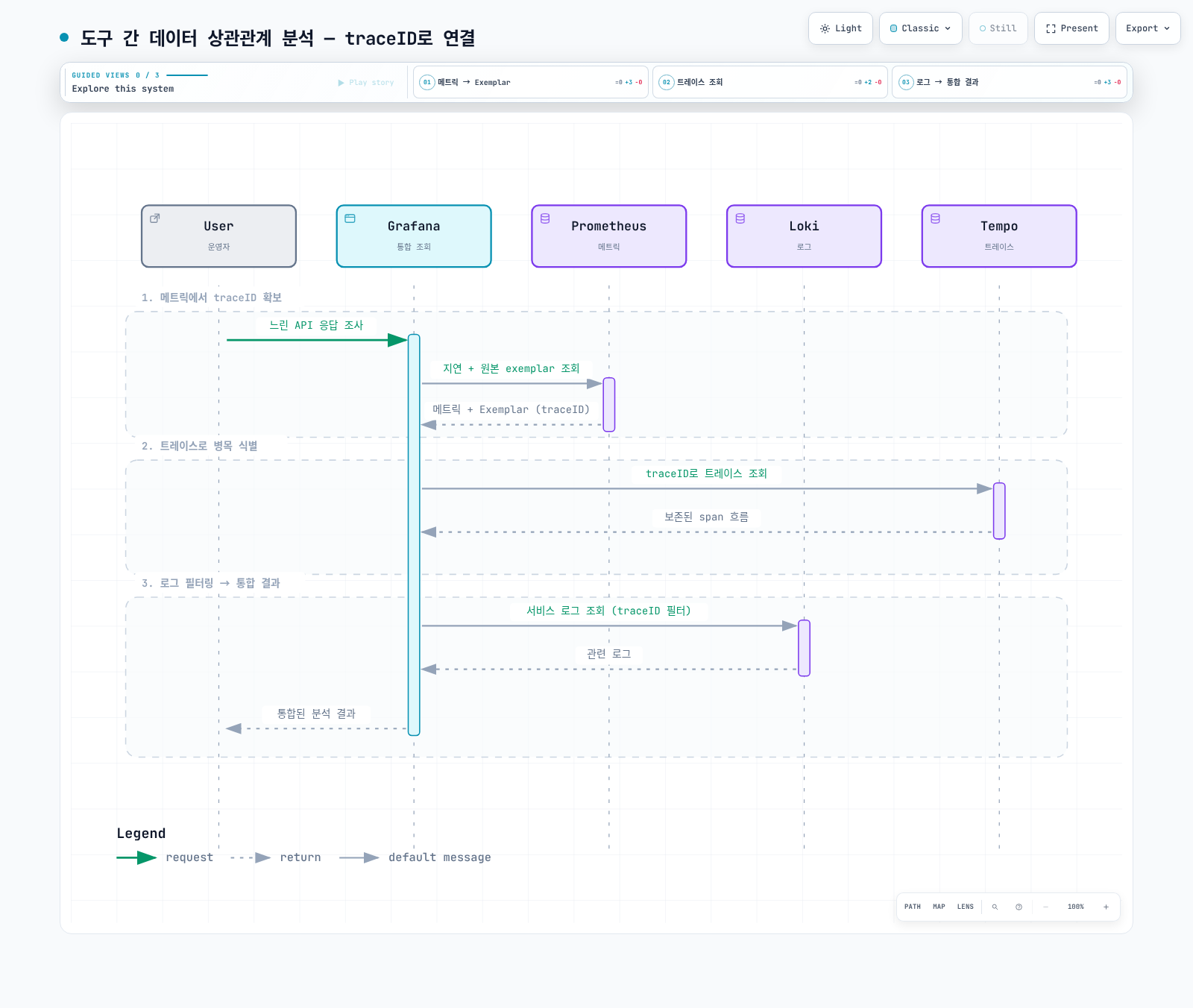Click the Prometheus activation bar

608,405
